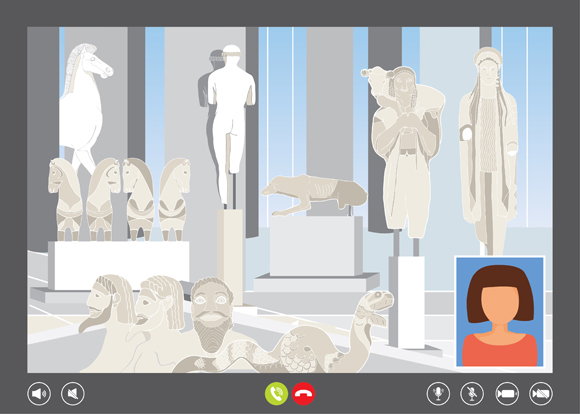Mute the speaker with crossed-out speaker icon

(x=73, y=394)
